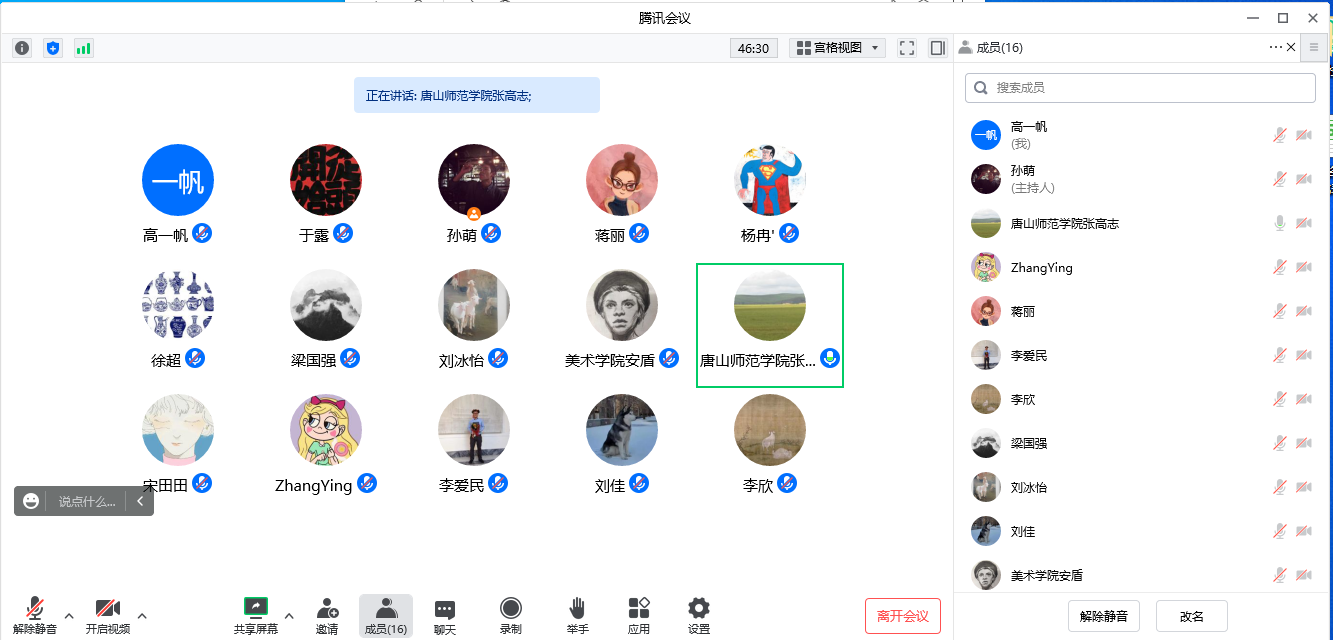
Task: Toggle 解除静音 microphone button
Action: [x=35, y=615]
